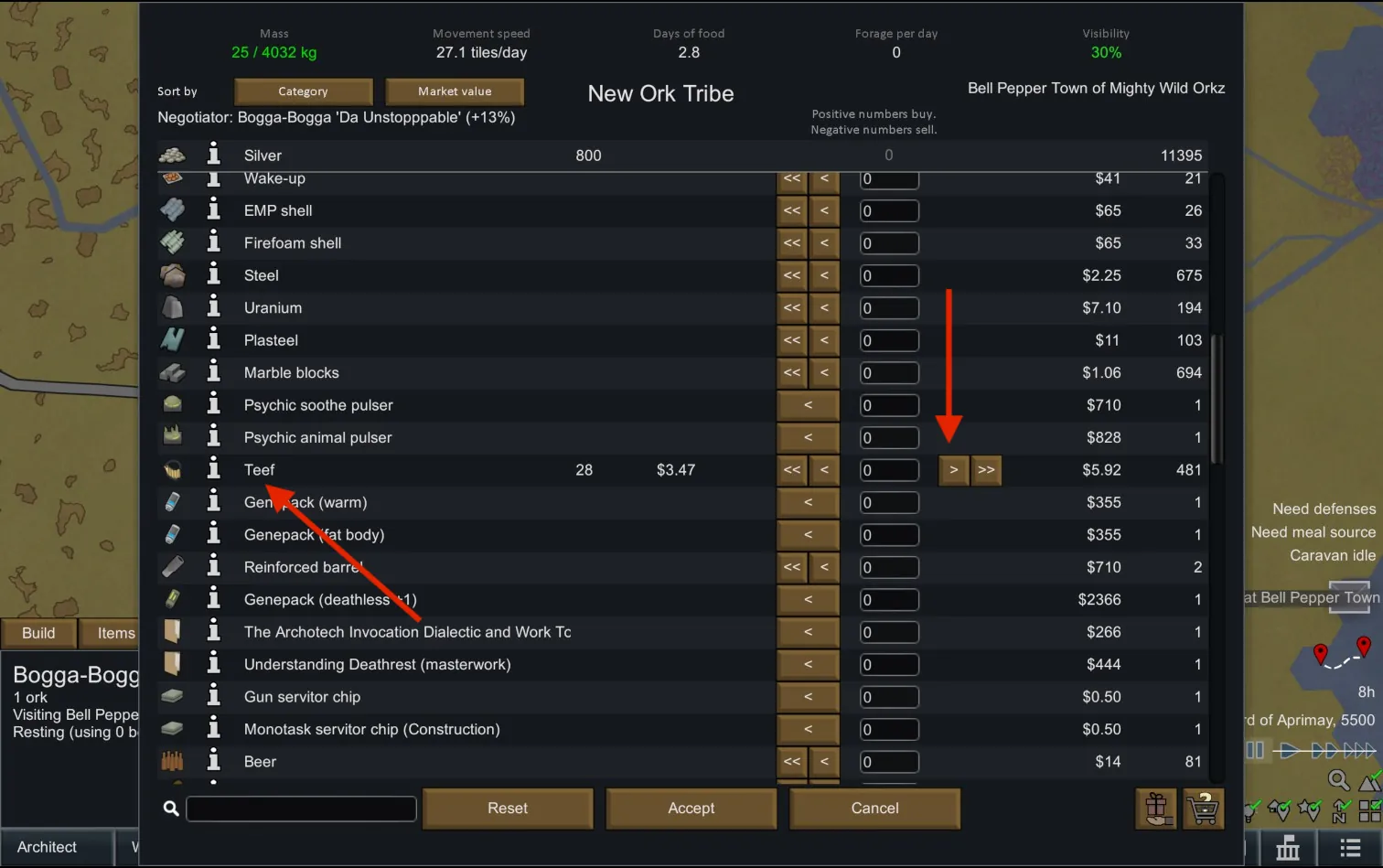Open the Category sort dropdown
Viewport: 1383px width, 868px height.
pos(303,91)
